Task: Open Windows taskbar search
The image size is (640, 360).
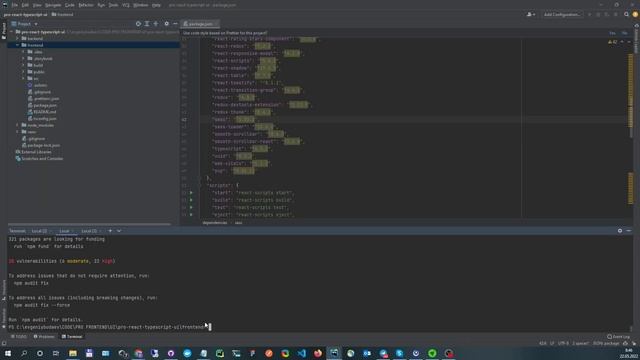Action: pos(24,353)
